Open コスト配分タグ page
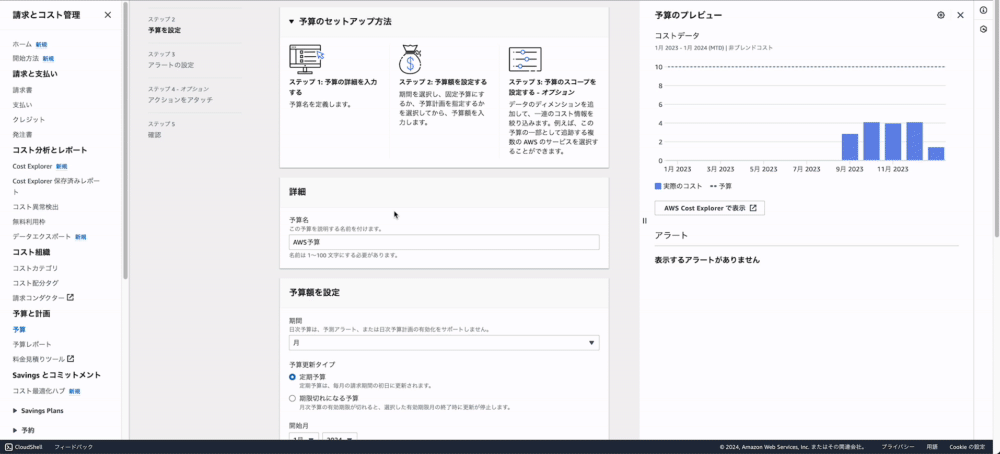The width and height of the screenshot is (1000, 454). [x=35, y=282]
